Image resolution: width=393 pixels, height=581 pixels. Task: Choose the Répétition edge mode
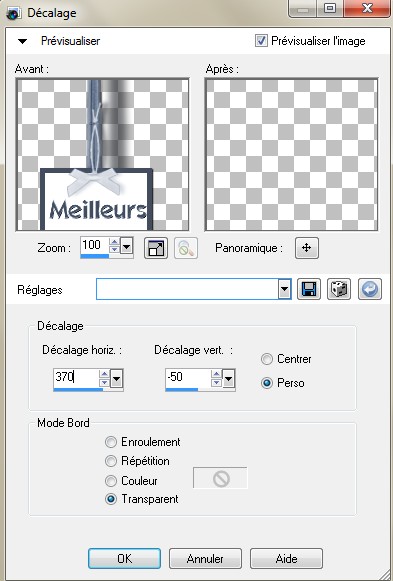click(111, 461)
